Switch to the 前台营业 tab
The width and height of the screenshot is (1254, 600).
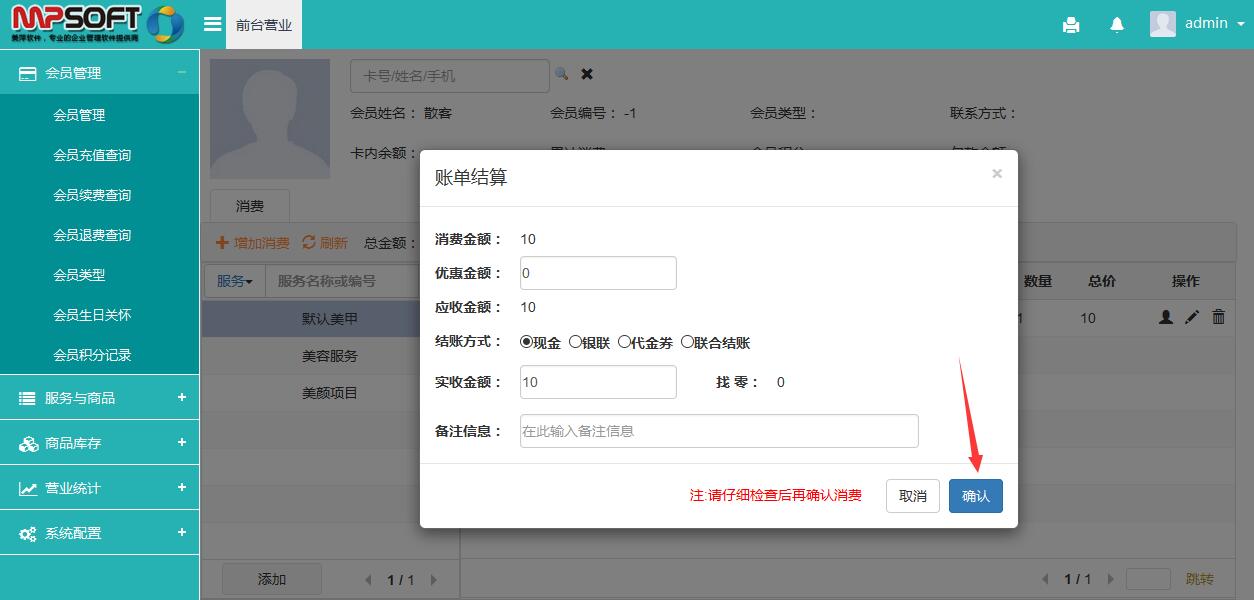pos(264,25)
